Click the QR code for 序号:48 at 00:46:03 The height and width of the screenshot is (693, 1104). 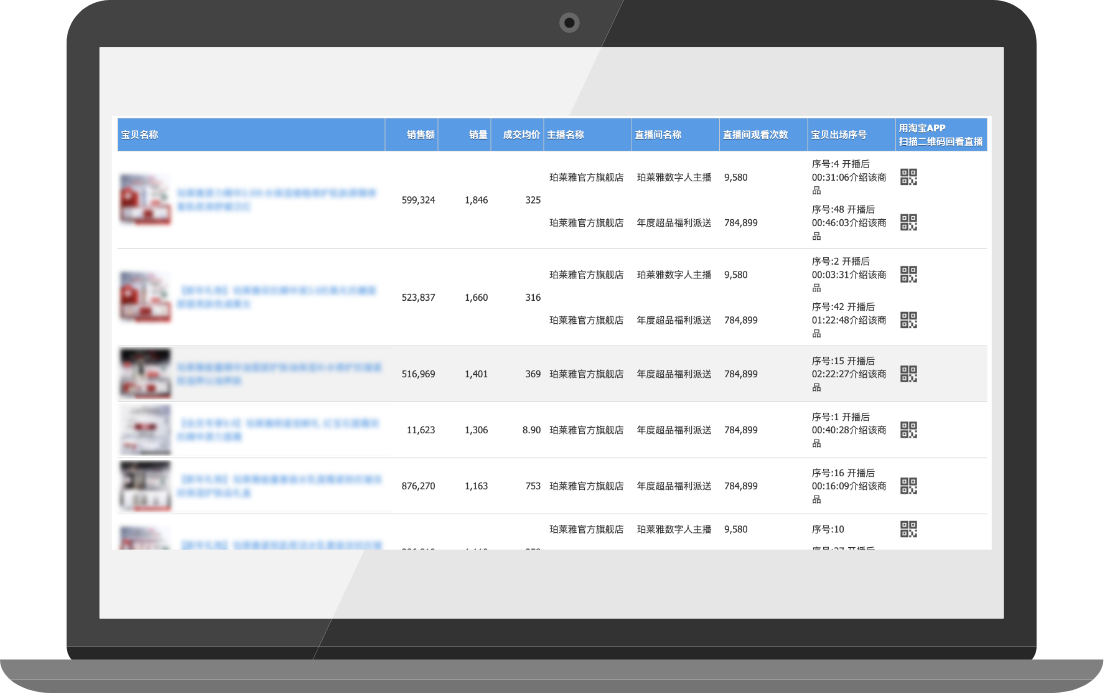pyautogui.click(x=908, y=222)
